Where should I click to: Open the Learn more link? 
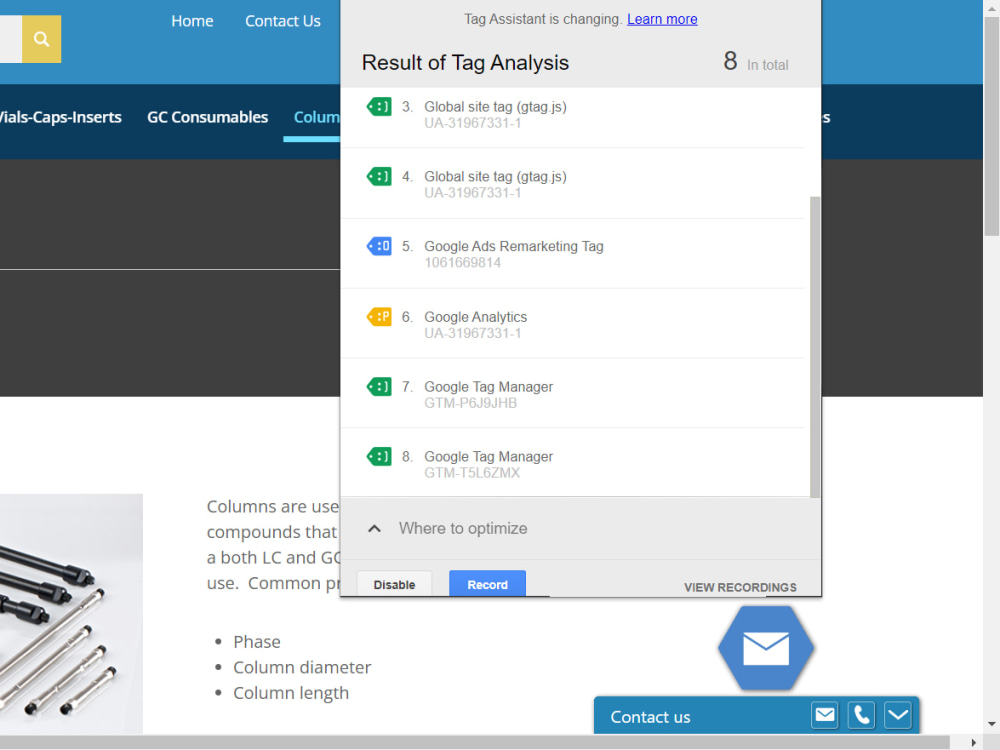point(662,18)
